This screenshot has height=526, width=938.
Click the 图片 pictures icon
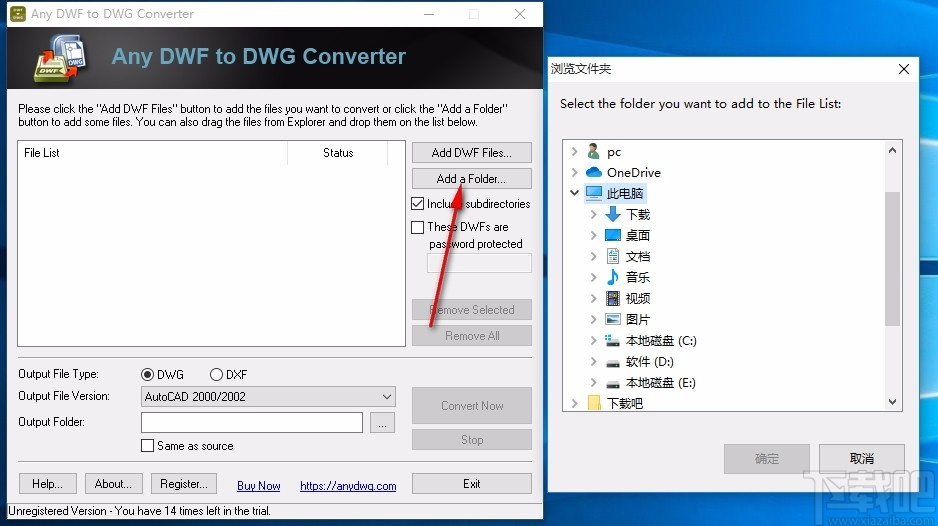click(x=613, y=319)
